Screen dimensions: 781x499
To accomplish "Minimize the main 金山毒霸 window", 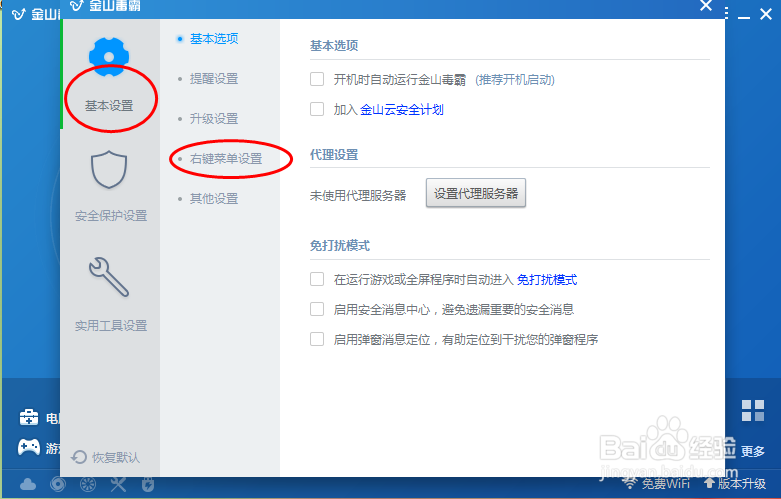I will (744, 16).
